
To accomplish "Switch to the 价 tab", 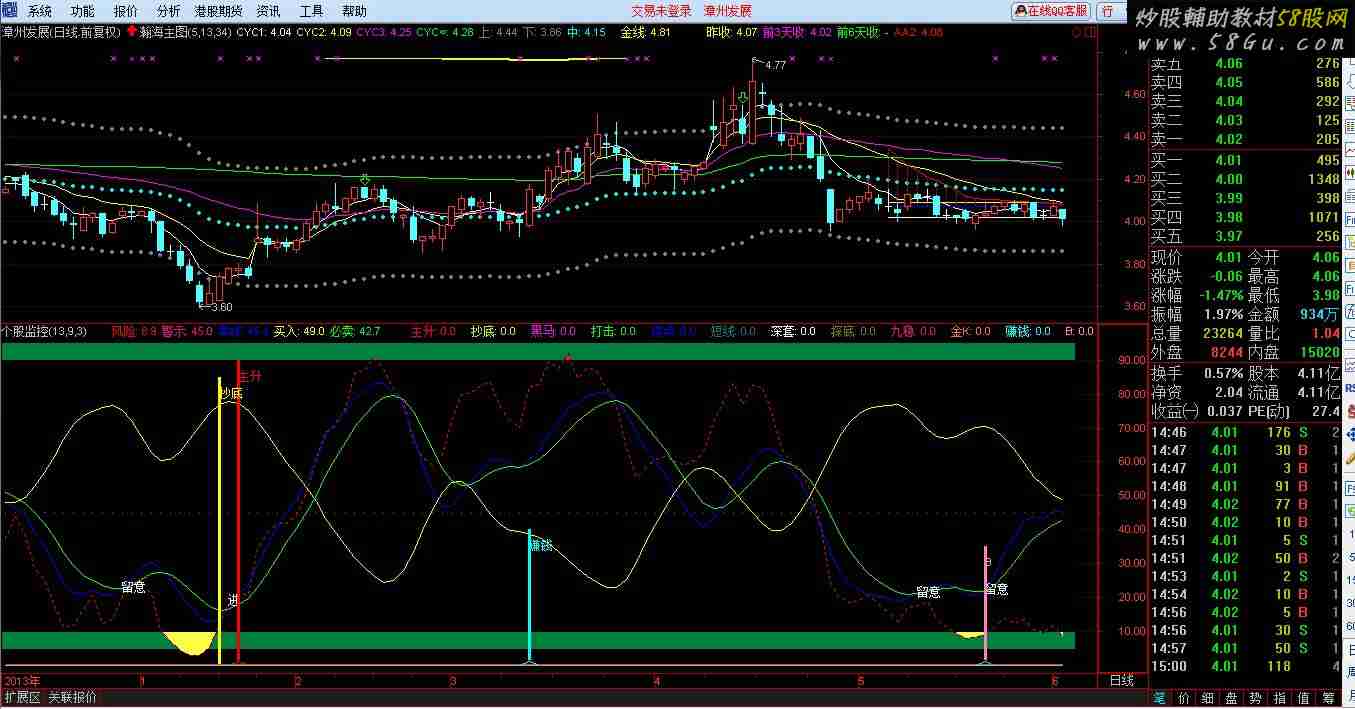I will [1183, 697].
